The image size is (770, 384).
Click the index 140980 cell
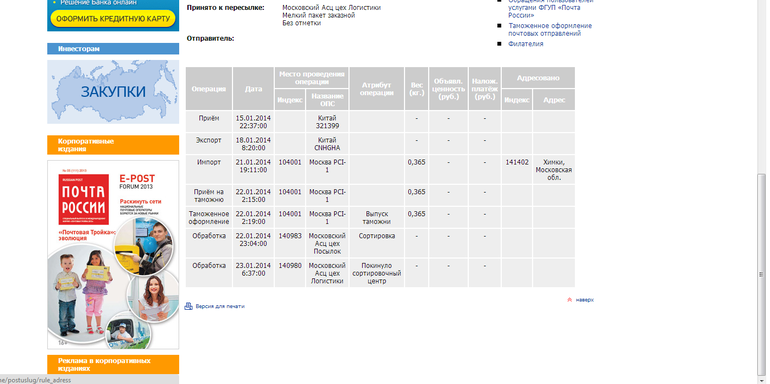(290, 273)
